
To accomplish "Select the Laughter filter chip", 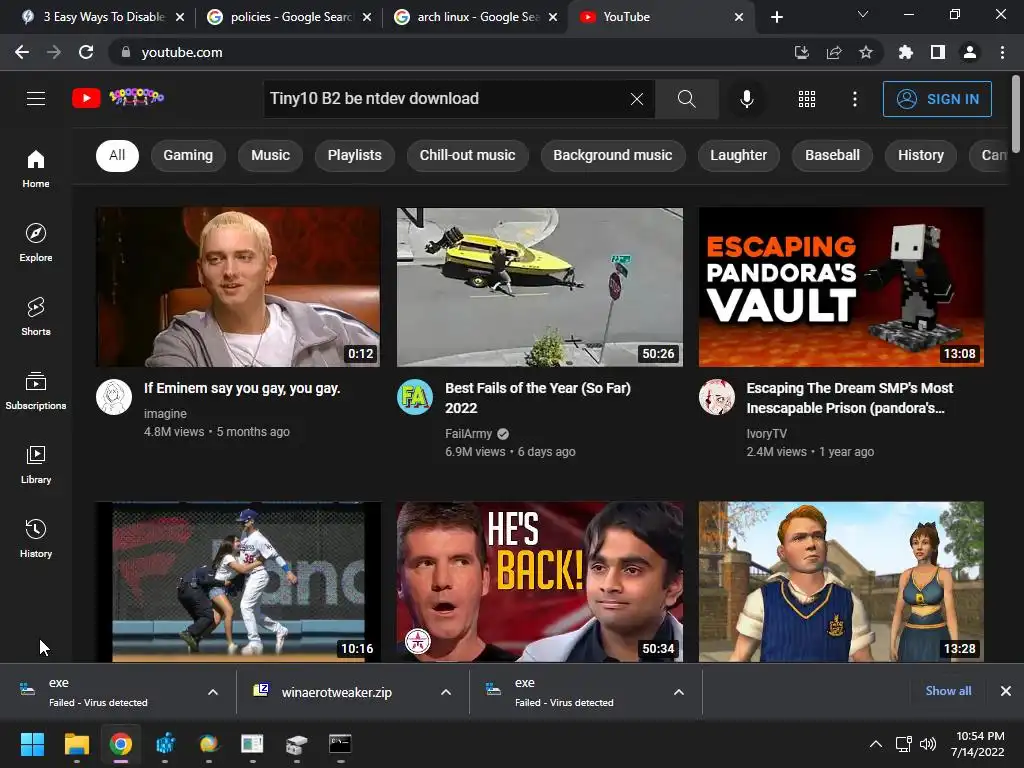I will [739, 155].
